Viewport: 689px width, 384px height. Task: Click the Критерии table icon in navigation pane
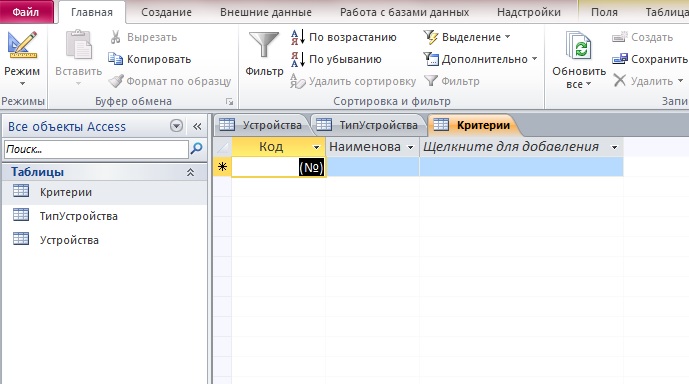[x=21, y=192]
